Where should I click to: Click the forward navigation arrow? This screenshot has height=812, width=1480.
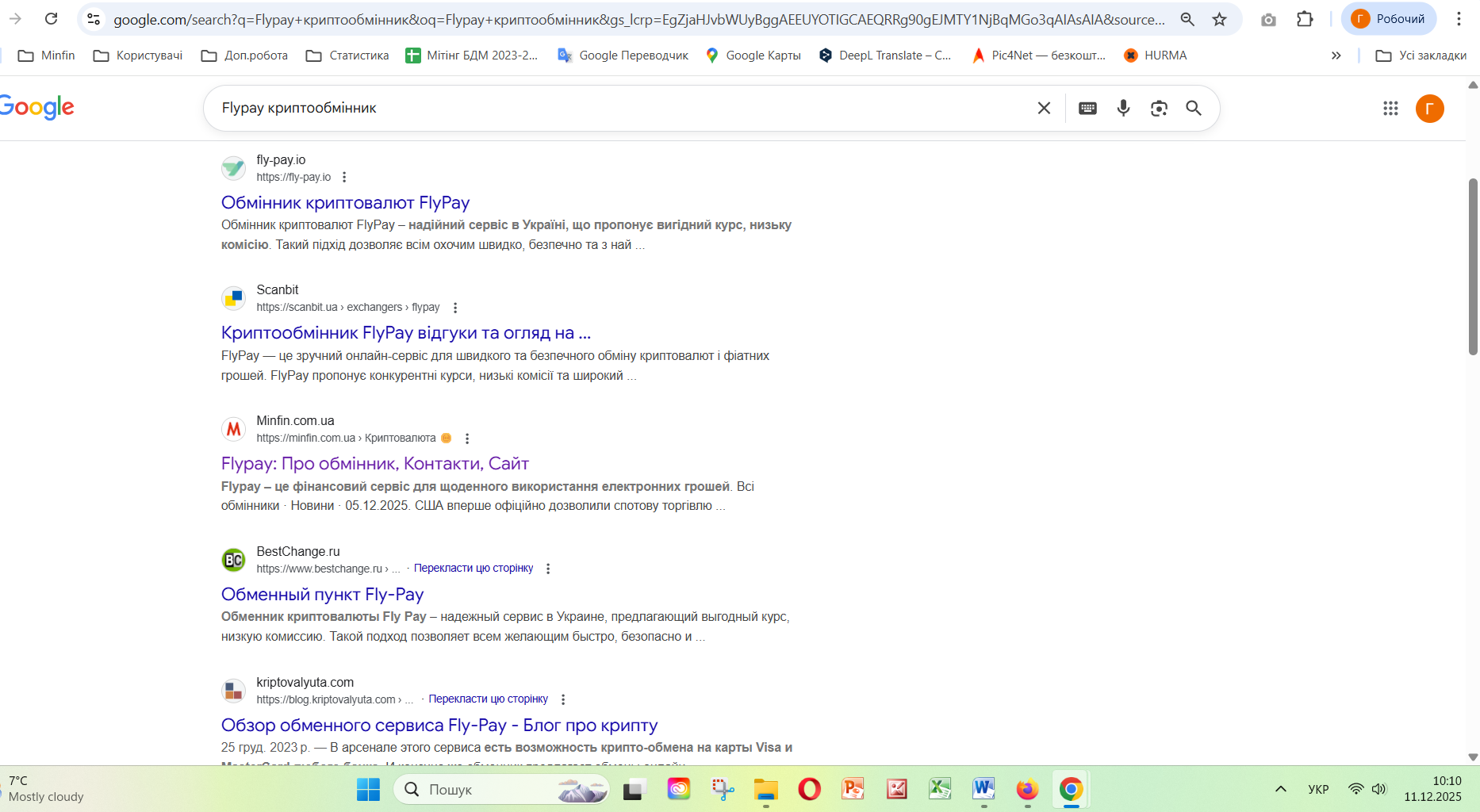tap(15, 18)
